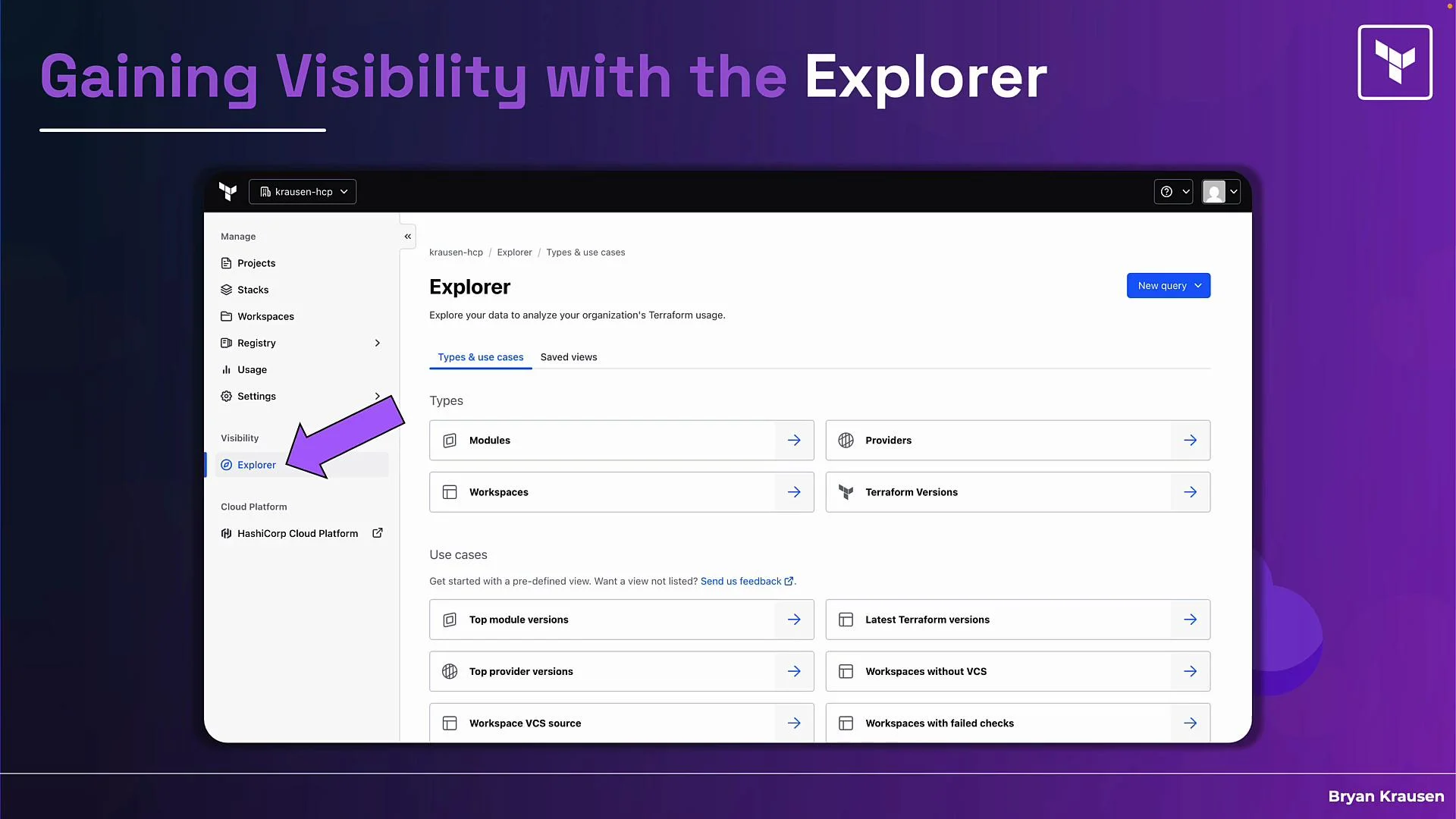
Task: Switch to Saved views tab
Action: click(569, 357)
